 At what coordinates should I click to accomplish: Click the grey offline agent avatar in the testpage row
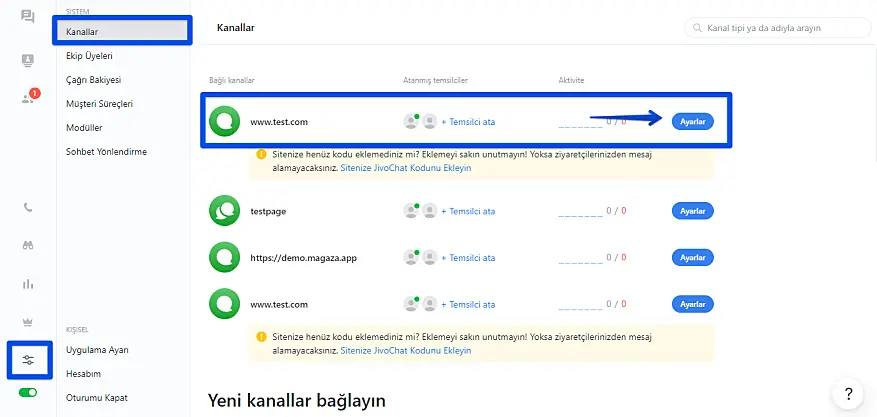coord(430,211)
